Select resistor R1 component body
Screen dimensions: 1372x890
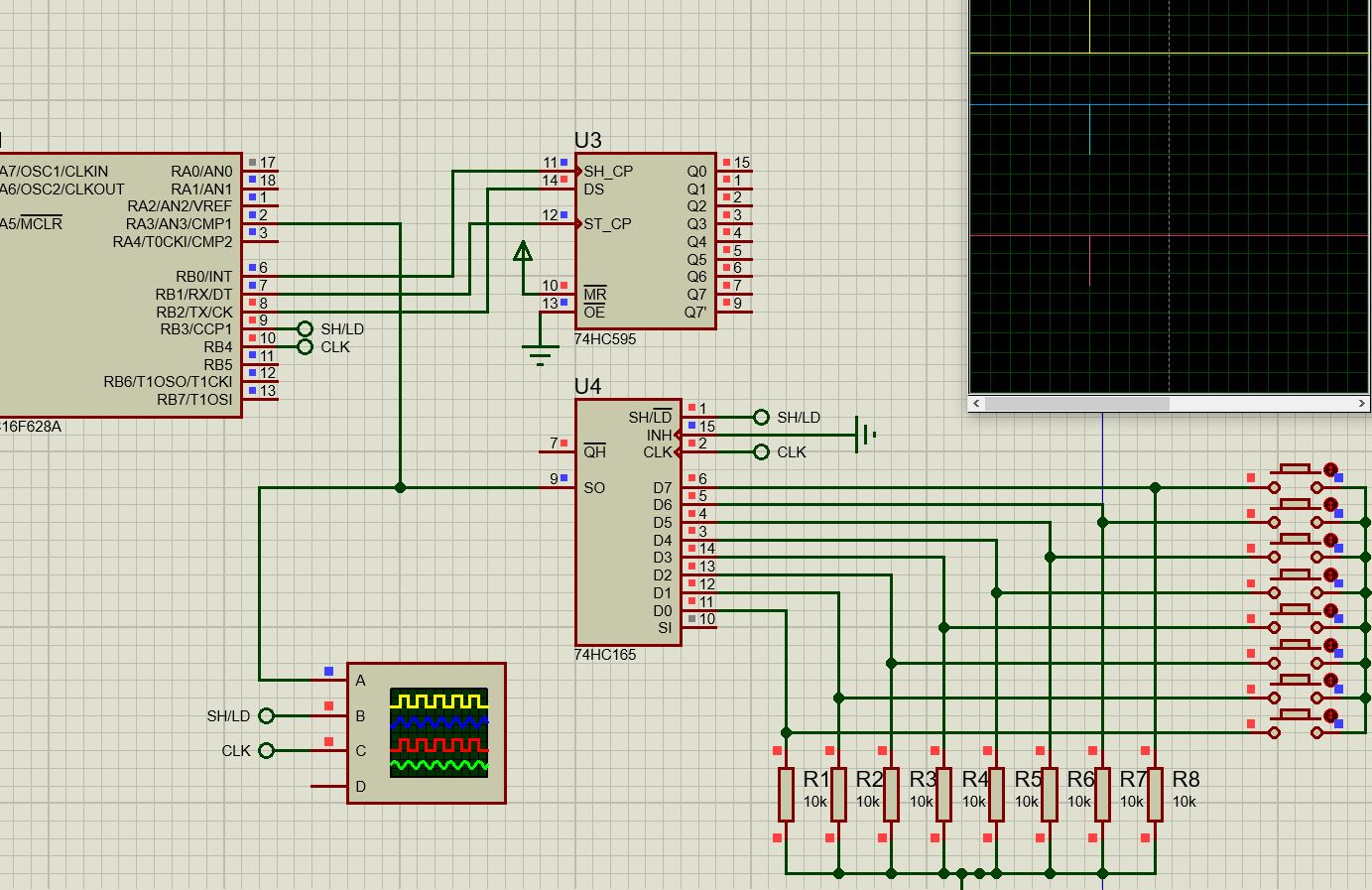[786, 794]
